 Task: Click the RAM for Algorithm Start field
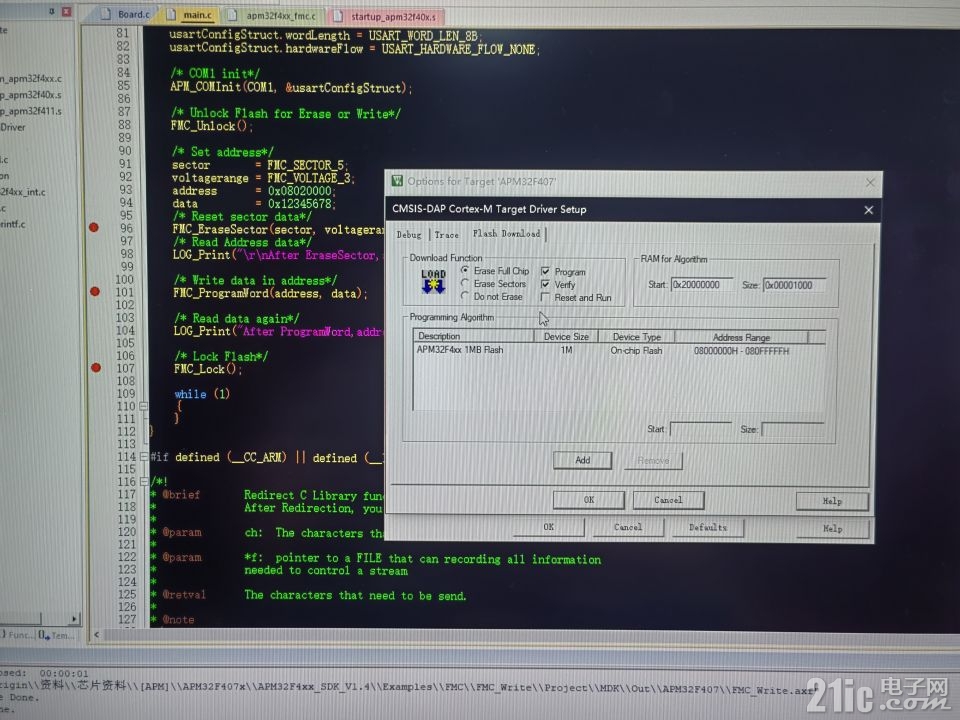tap(702, 285)
